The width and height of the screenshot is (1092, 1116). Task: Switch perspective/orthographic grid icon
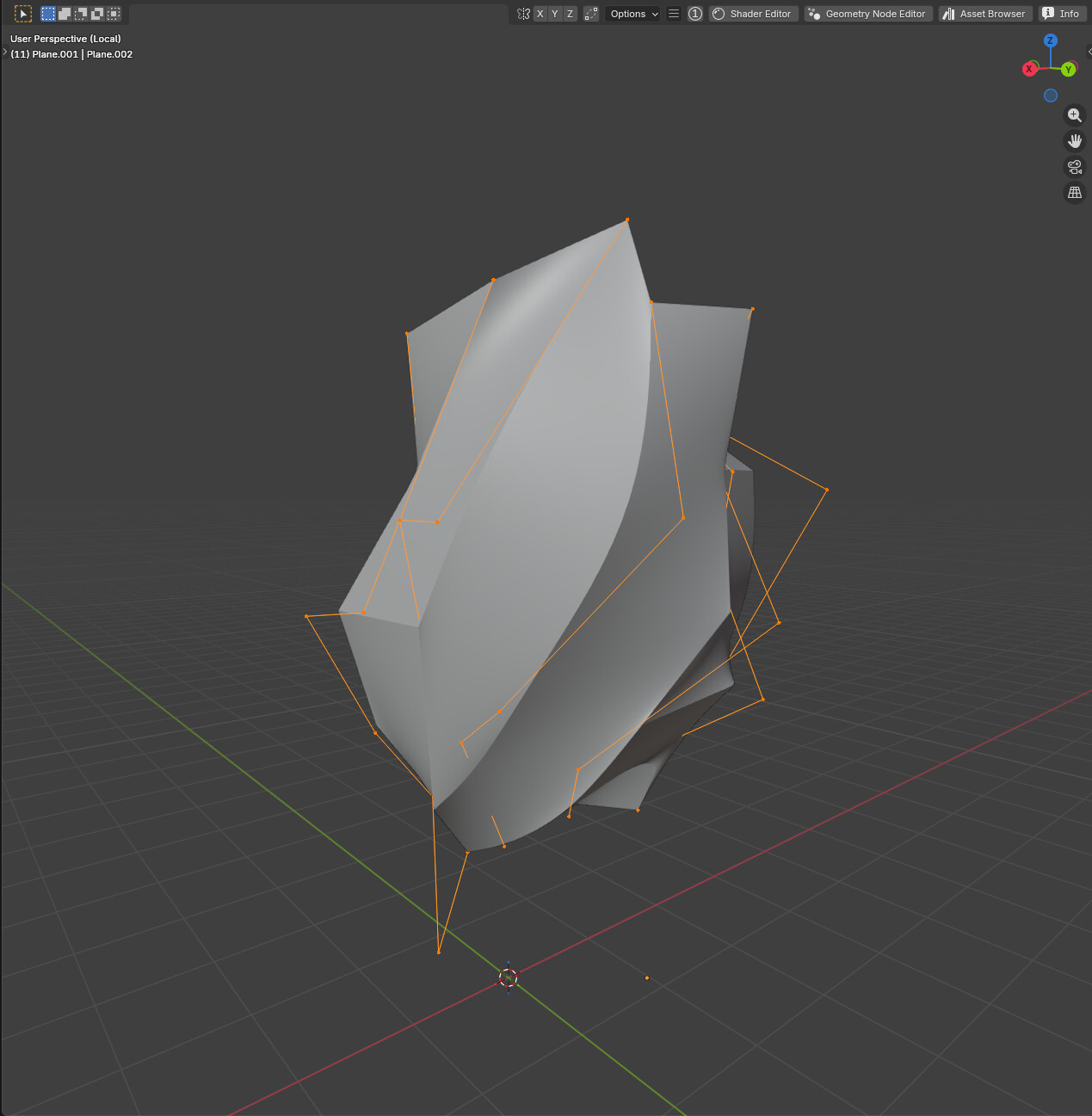[x=1074, y=193]
